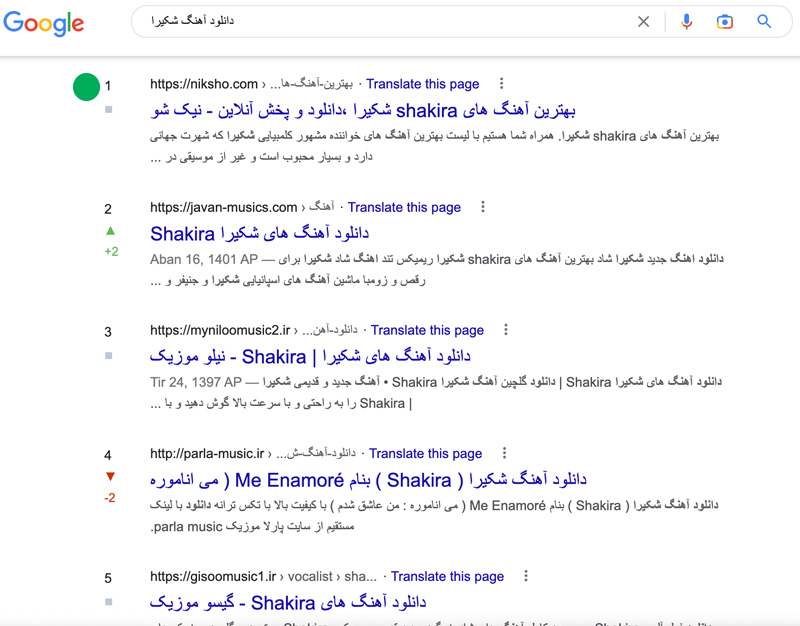
Task: Click the green up arrow rank indicator
Action: (x=110, y=231)
